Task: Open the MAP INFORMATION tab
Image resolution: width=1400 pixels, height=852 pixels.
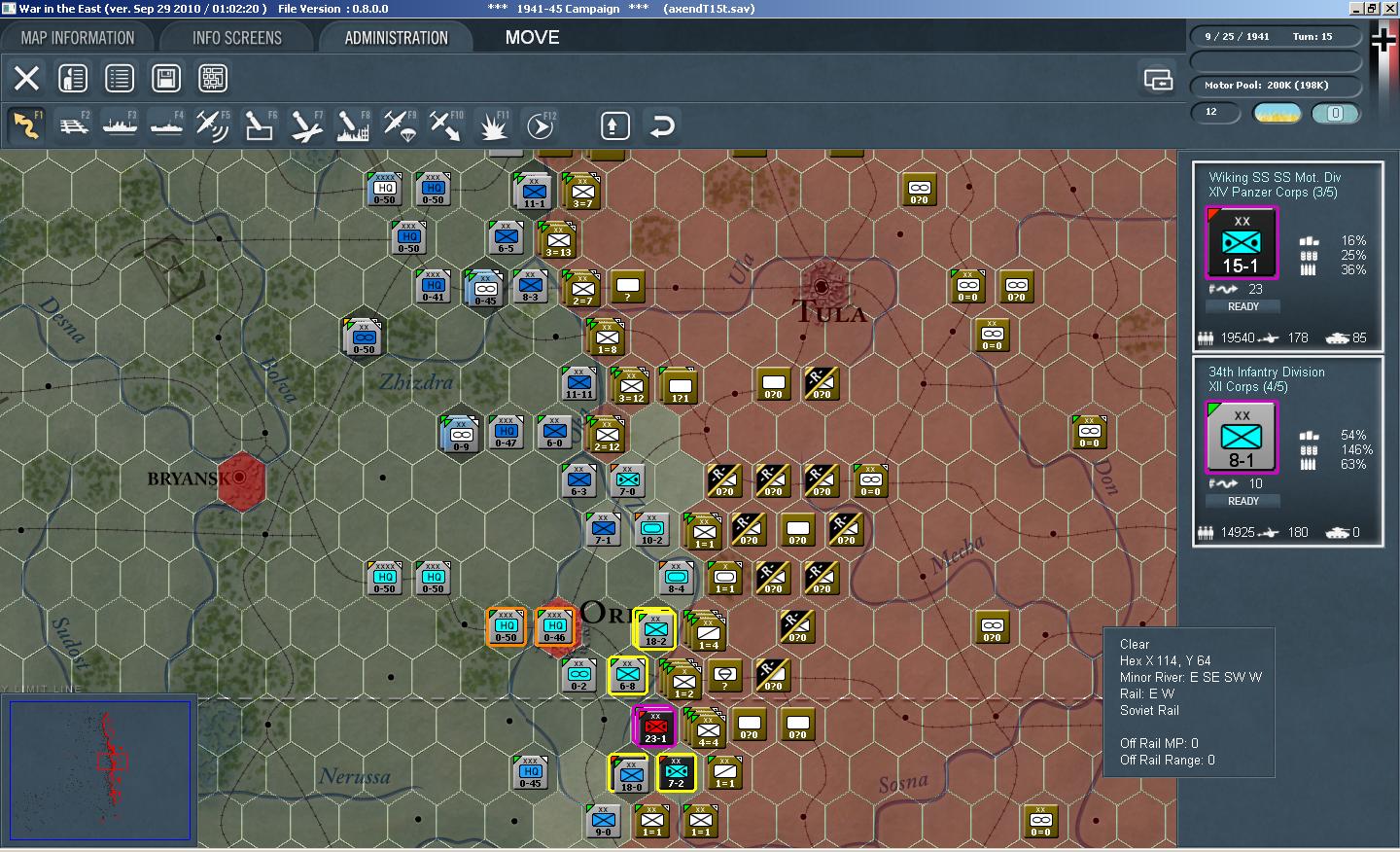Action: [x=78, y=38]
